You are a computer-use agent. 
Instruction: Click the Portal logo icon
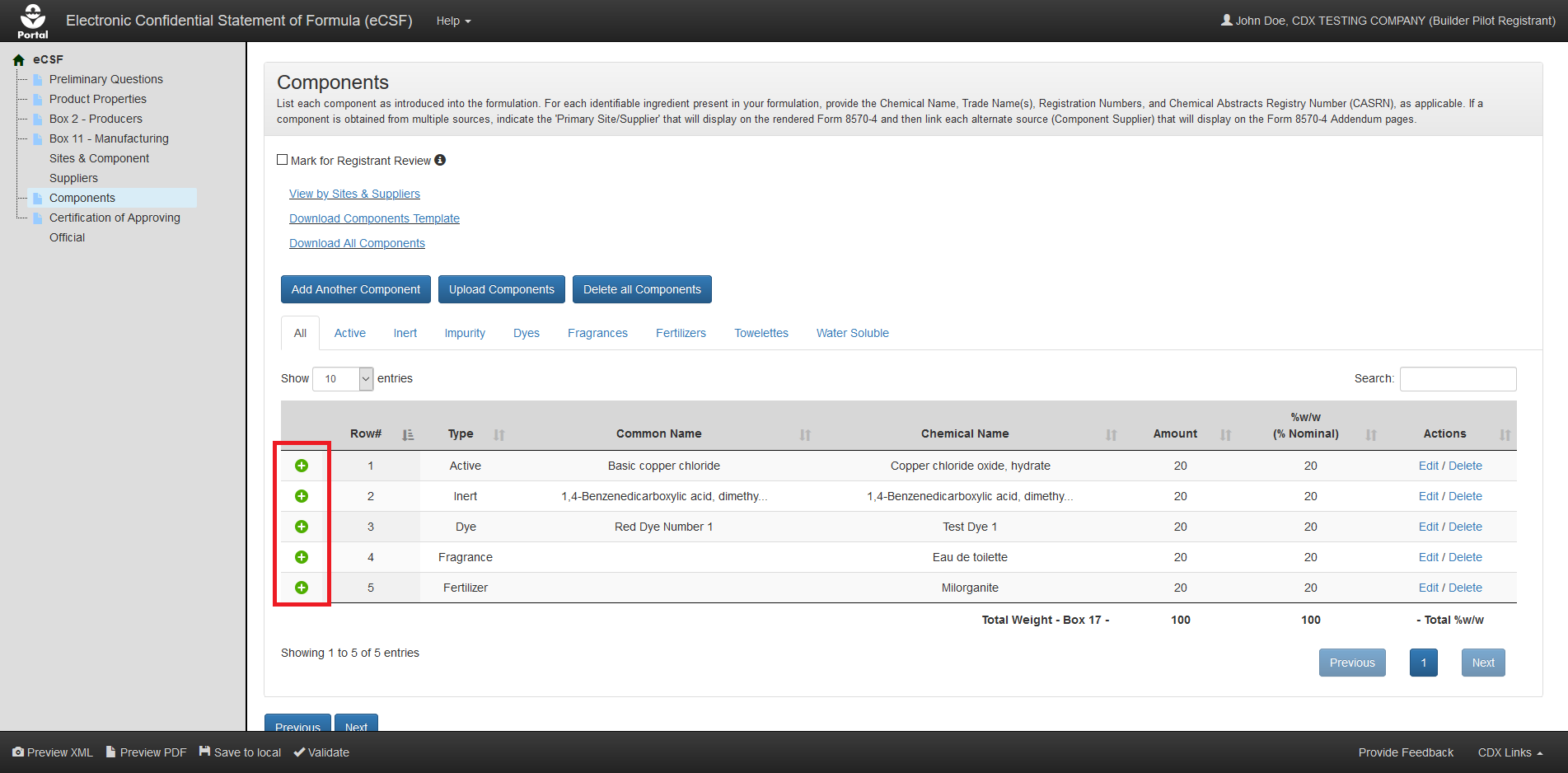point(33,21)
